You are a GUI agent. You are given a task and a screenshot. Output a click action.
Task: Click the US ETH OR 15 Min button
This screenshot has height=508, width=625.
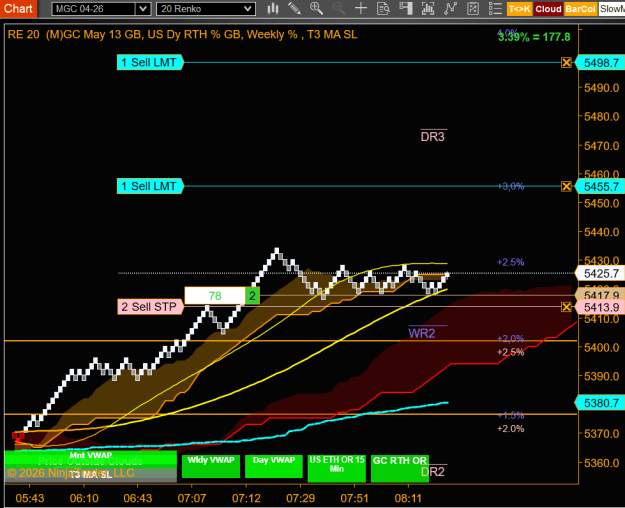[x=337, y=469]
